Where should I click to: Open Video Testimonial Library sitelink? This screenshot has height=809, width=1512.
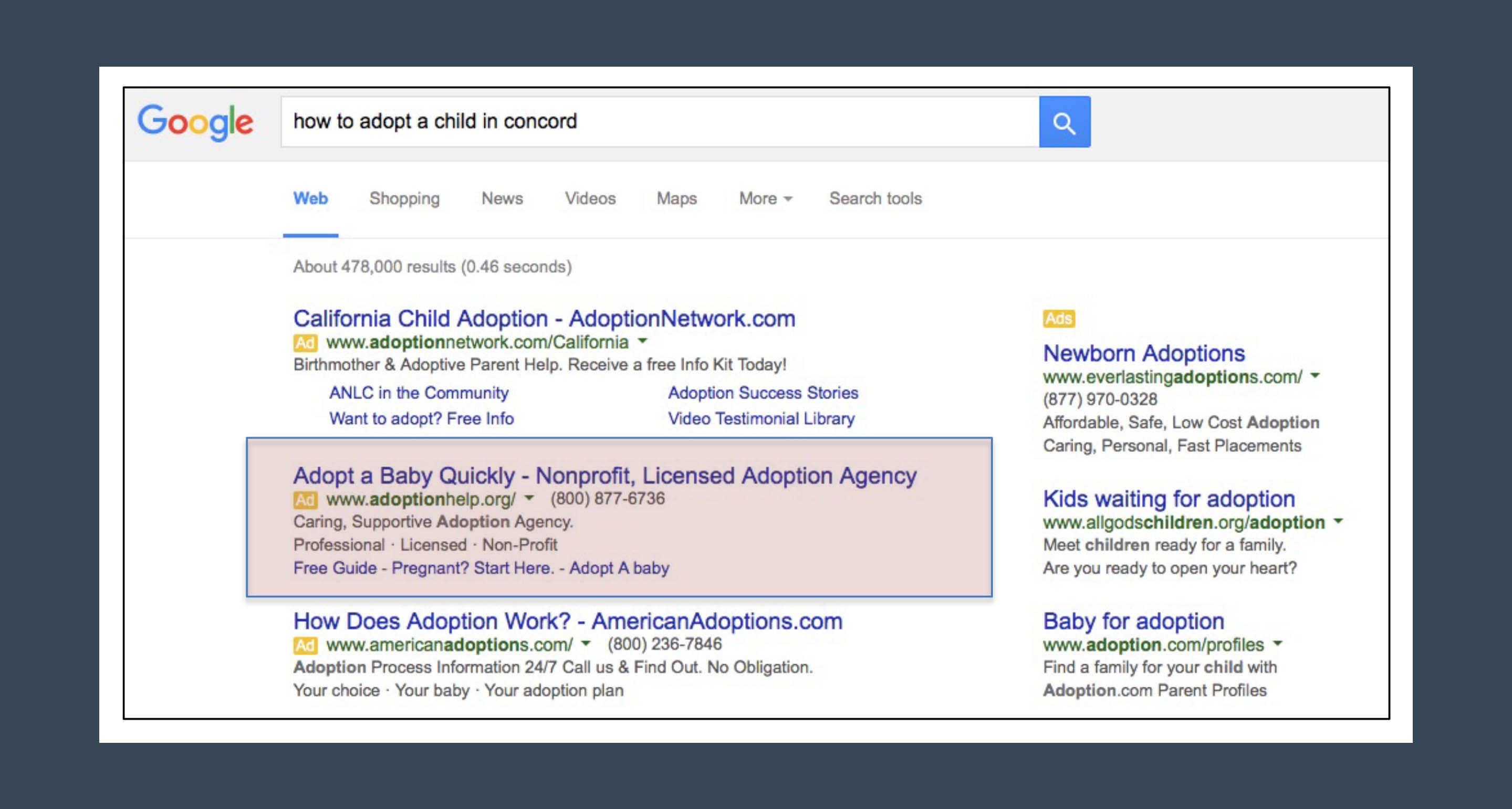[x=762, y=418]
